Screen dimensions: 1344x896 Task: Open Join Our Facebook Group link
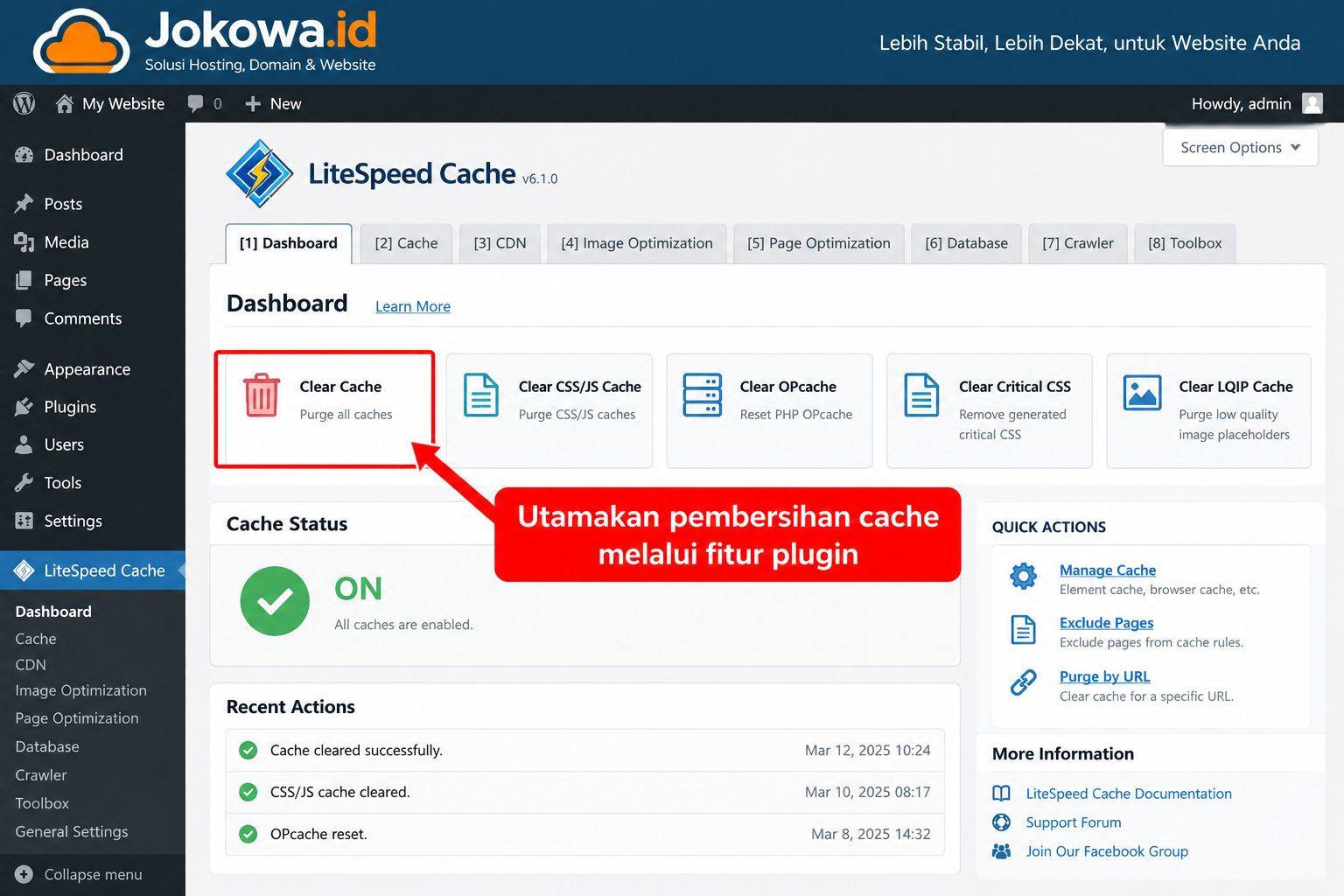point(1107,851)
